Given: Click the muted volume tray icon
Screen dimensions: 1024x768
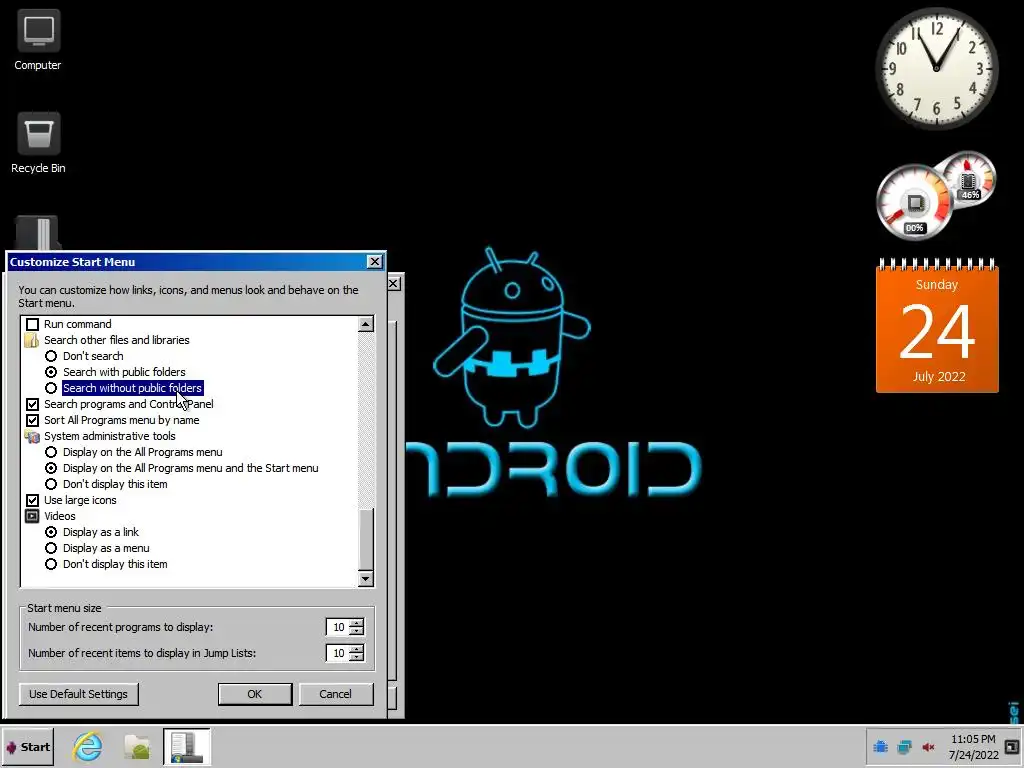Looking at the screenshot, I should click(x=928, y=746).
